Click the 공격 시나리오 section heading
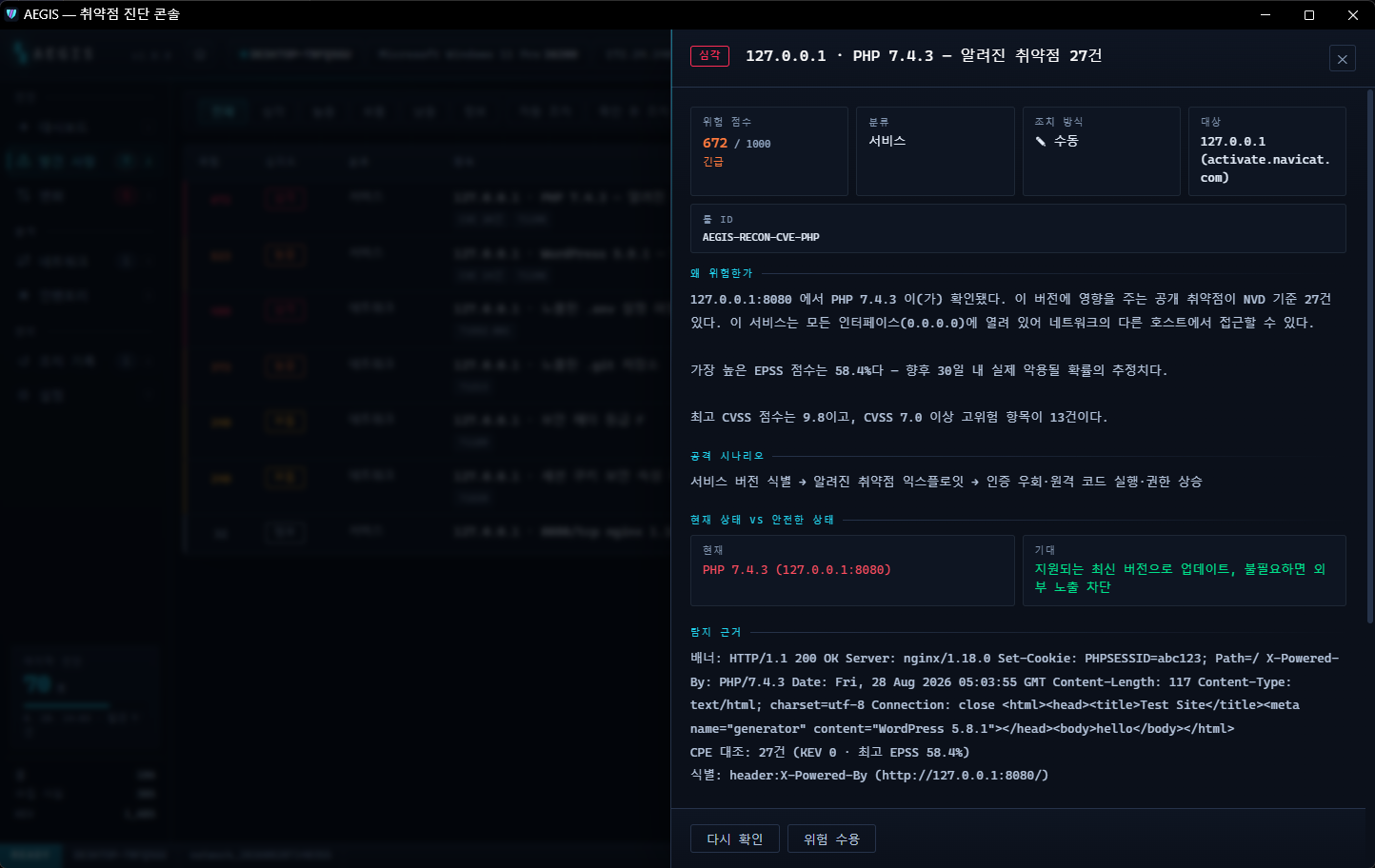The width and height of the screenshot is (1375, 868). tap(727, 456)
